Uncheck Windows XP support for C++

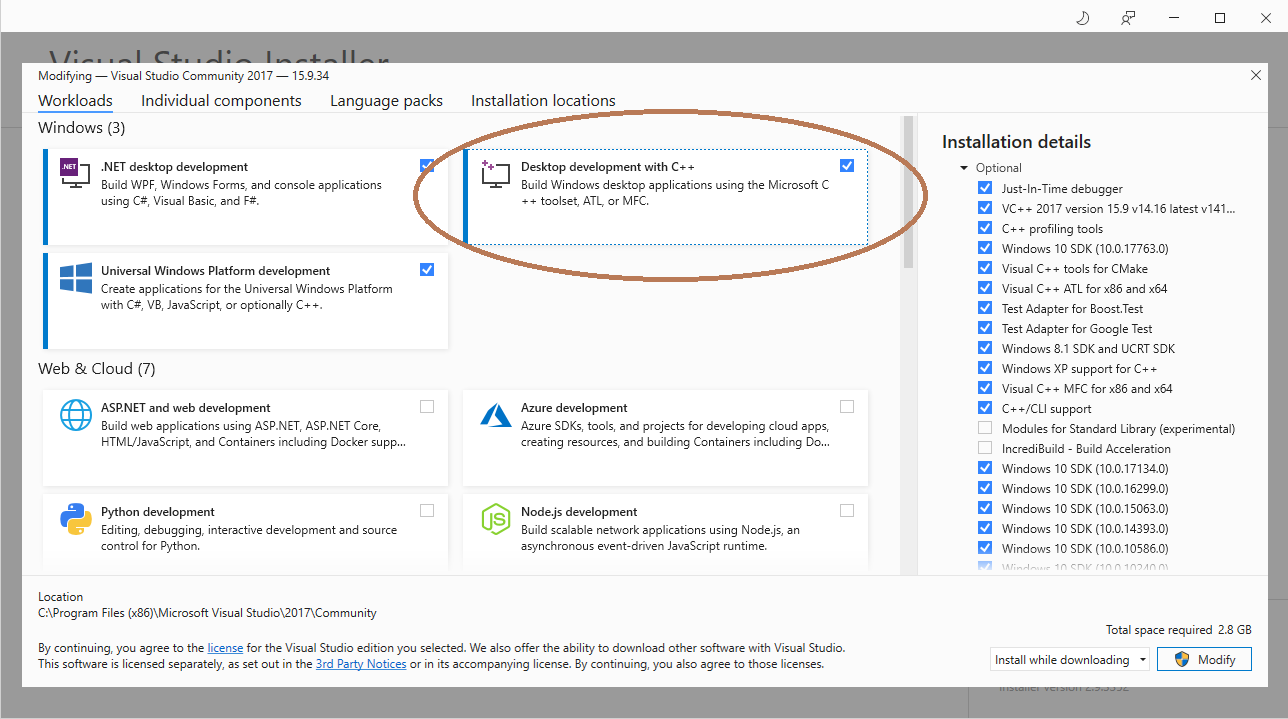[985, 368]
